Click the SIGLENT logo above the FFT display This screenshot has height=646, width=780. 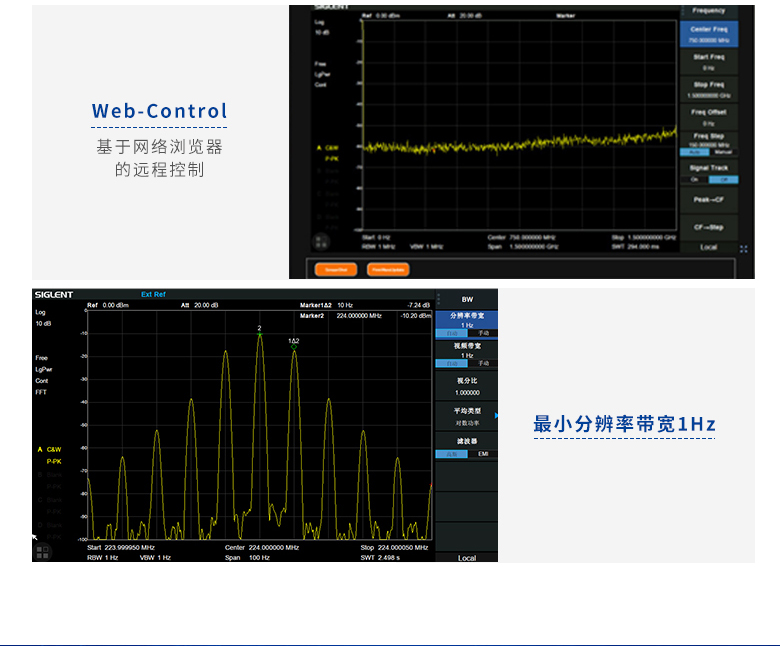click(54, 295)
